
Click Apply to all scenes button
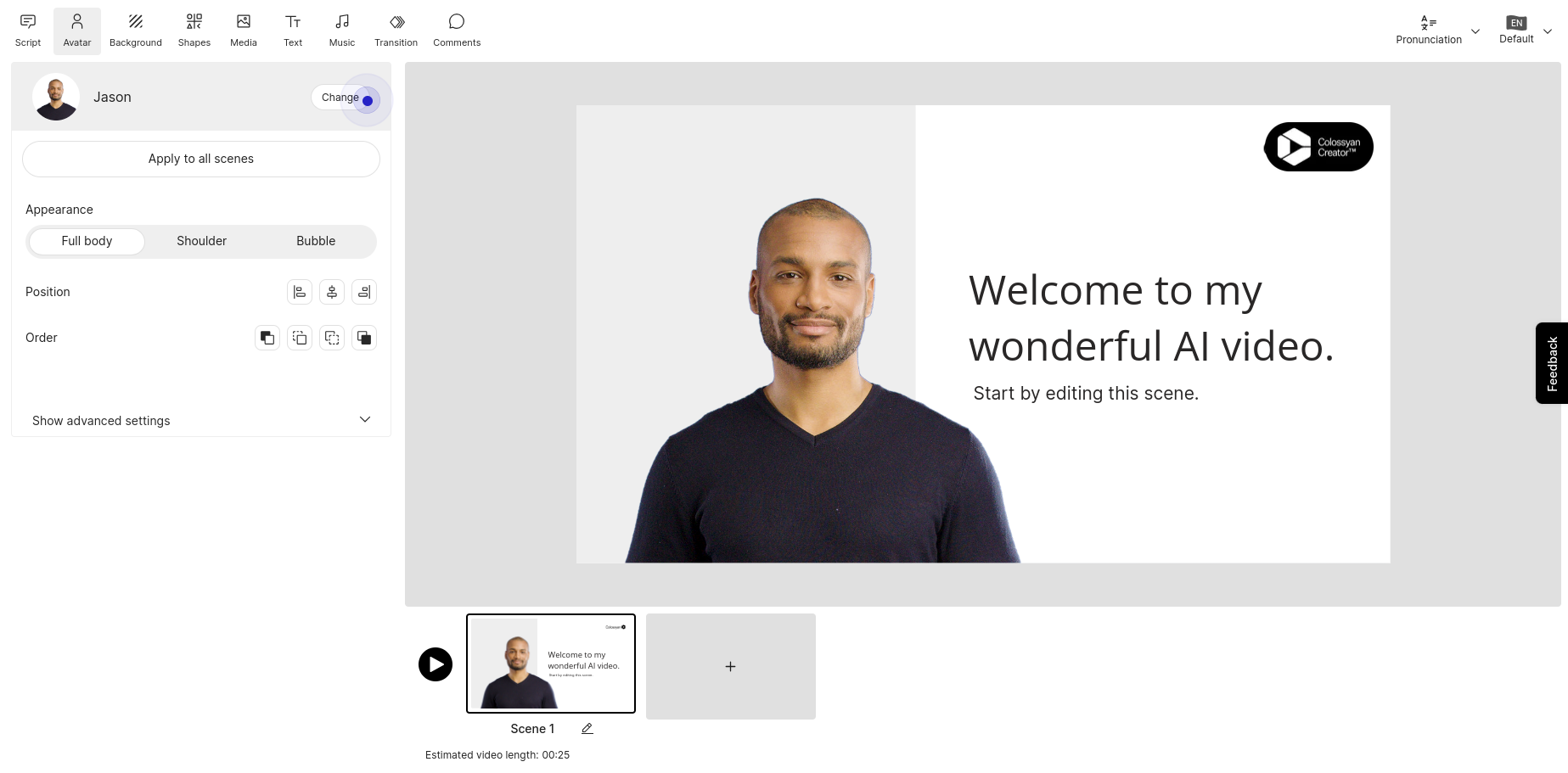201,159
